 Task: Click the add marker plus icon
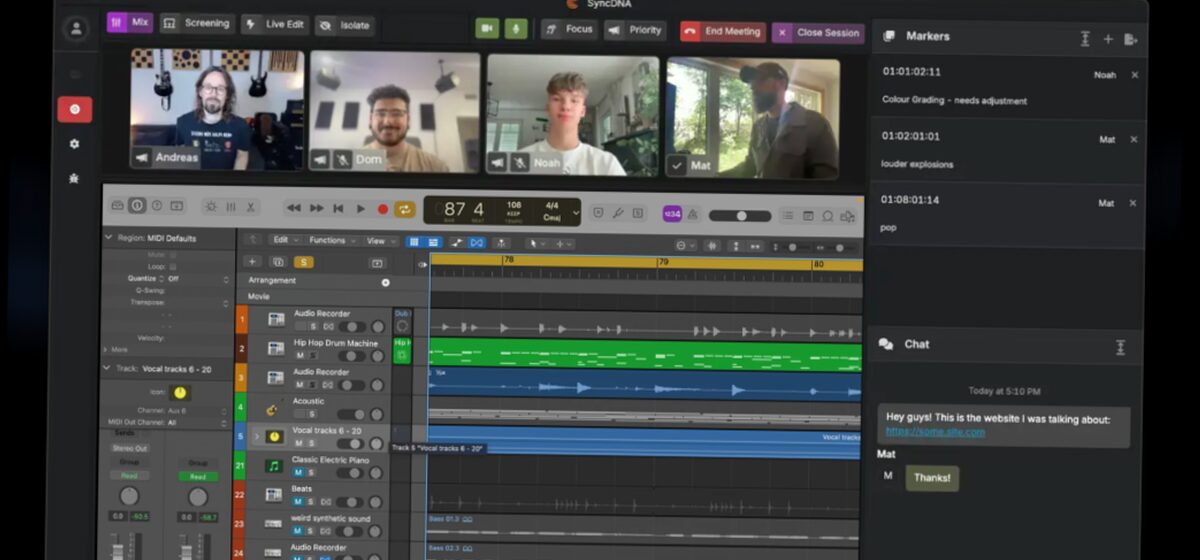(1108, 39)
